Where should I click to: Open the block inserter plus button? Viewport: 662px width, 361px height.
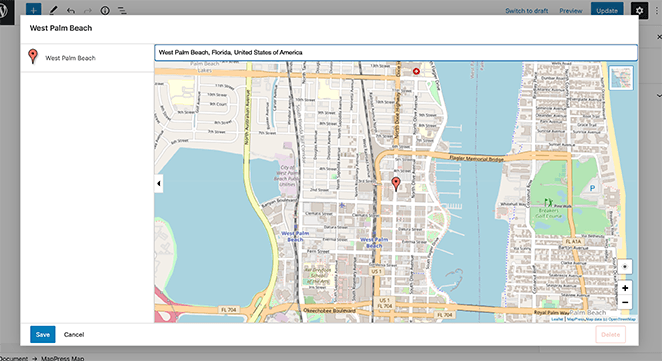pos(33,10)
